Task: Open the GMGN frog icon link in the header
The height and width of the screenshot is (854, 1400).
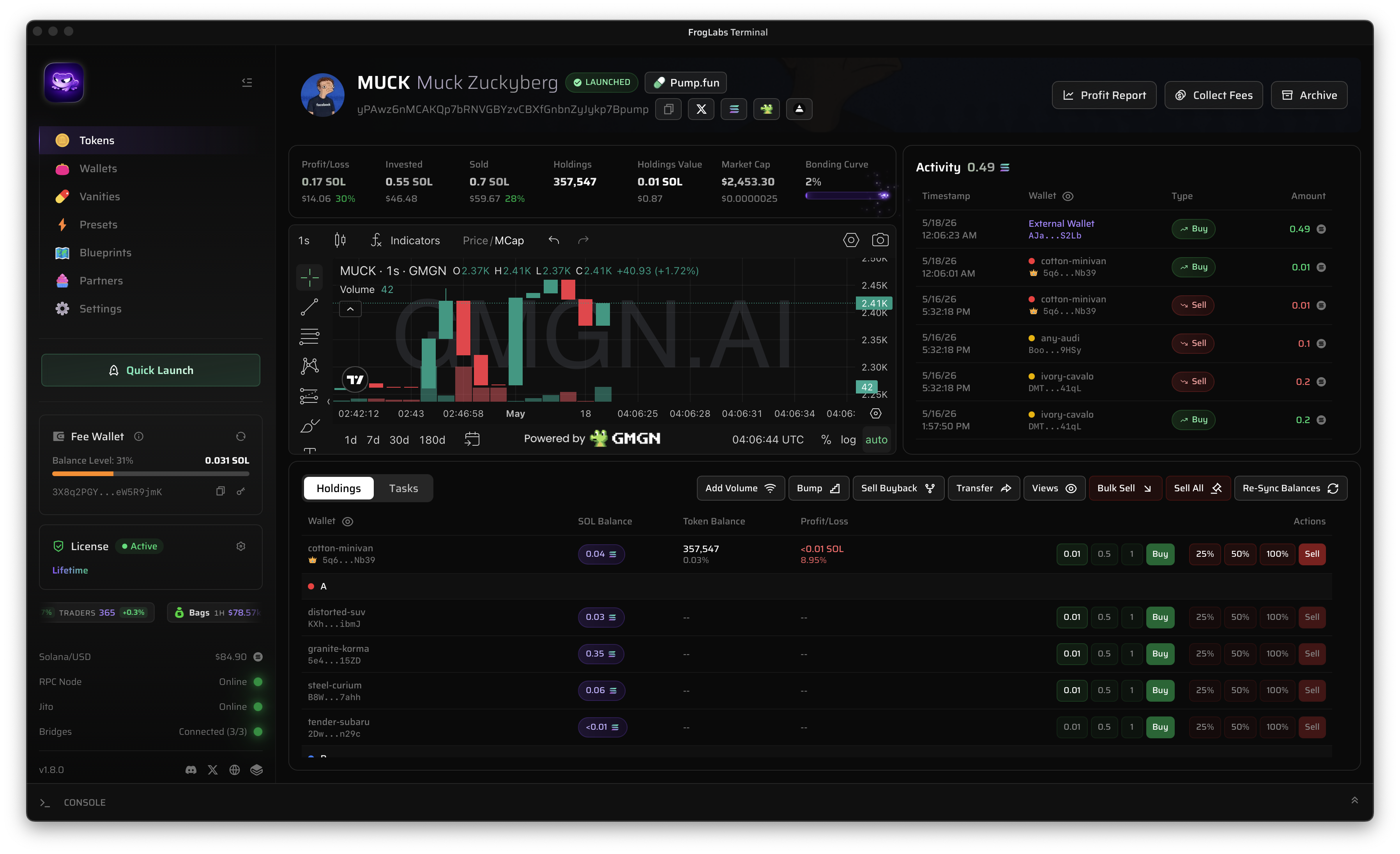Action: [767, 109]
